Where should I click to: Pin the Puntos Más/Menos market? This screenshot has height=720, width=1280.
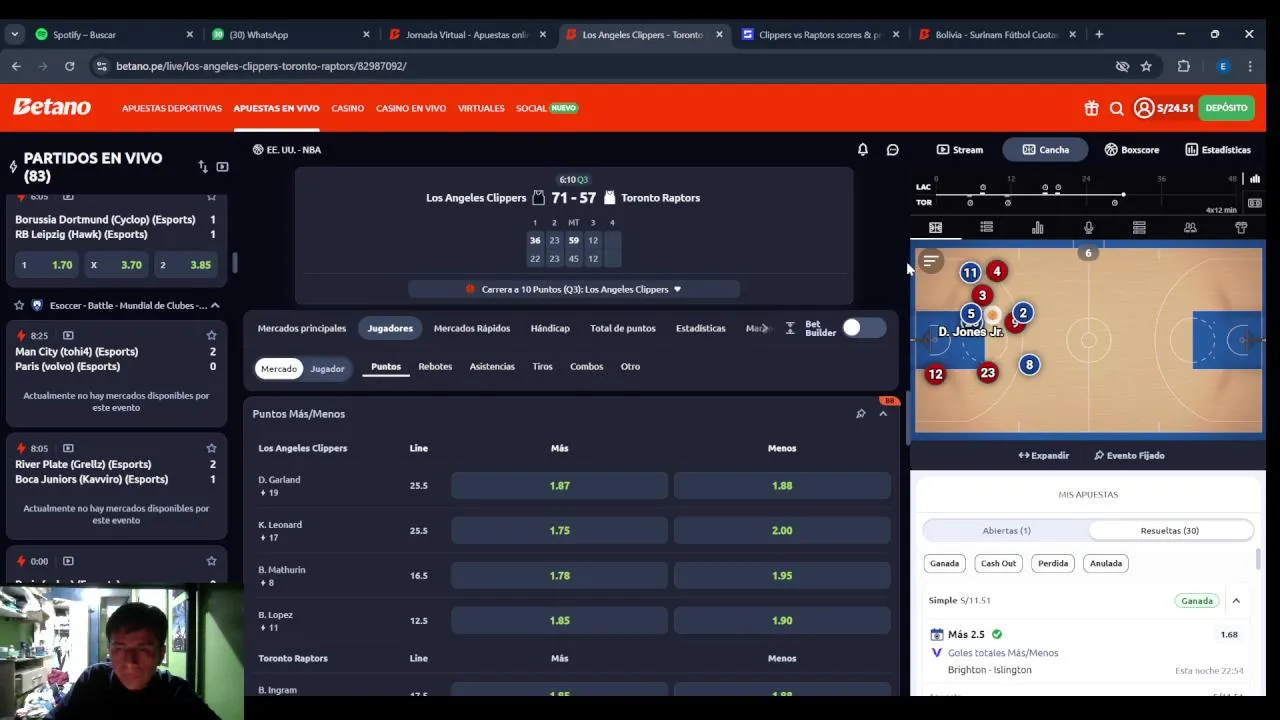(x=860, y=414)
